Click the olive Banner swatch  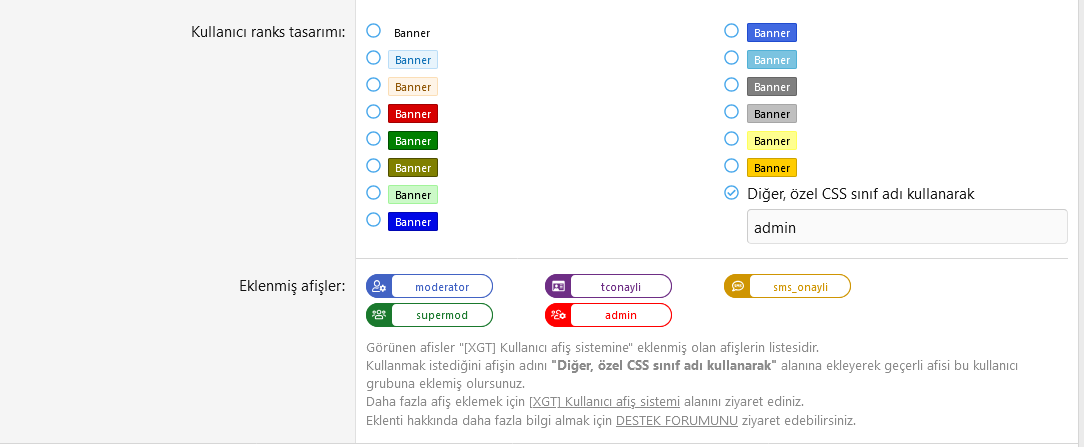coord(412,168)
